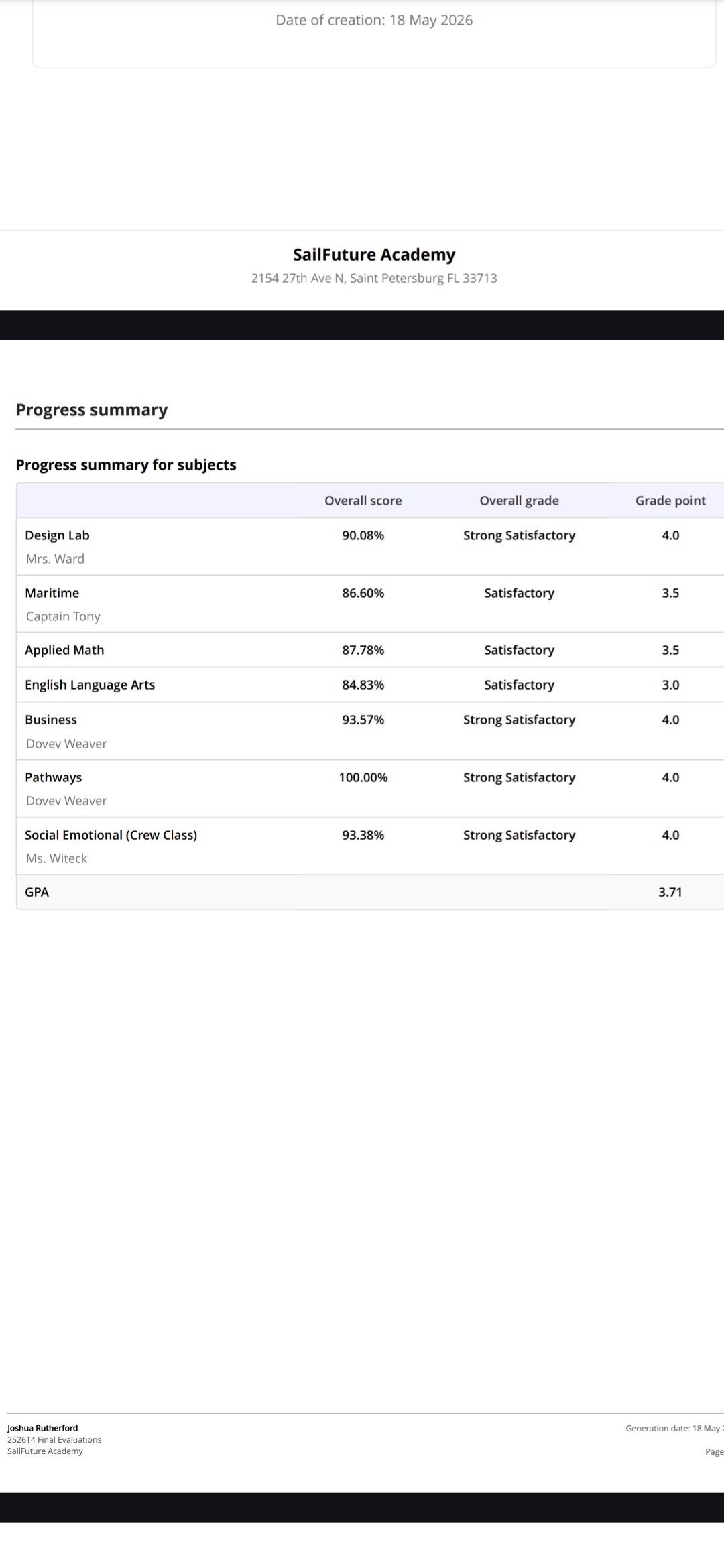Image resolution: width=724 pixels, height=1568 pixels.
Task: Click the Date of creation text
Action: coord(374,20)
